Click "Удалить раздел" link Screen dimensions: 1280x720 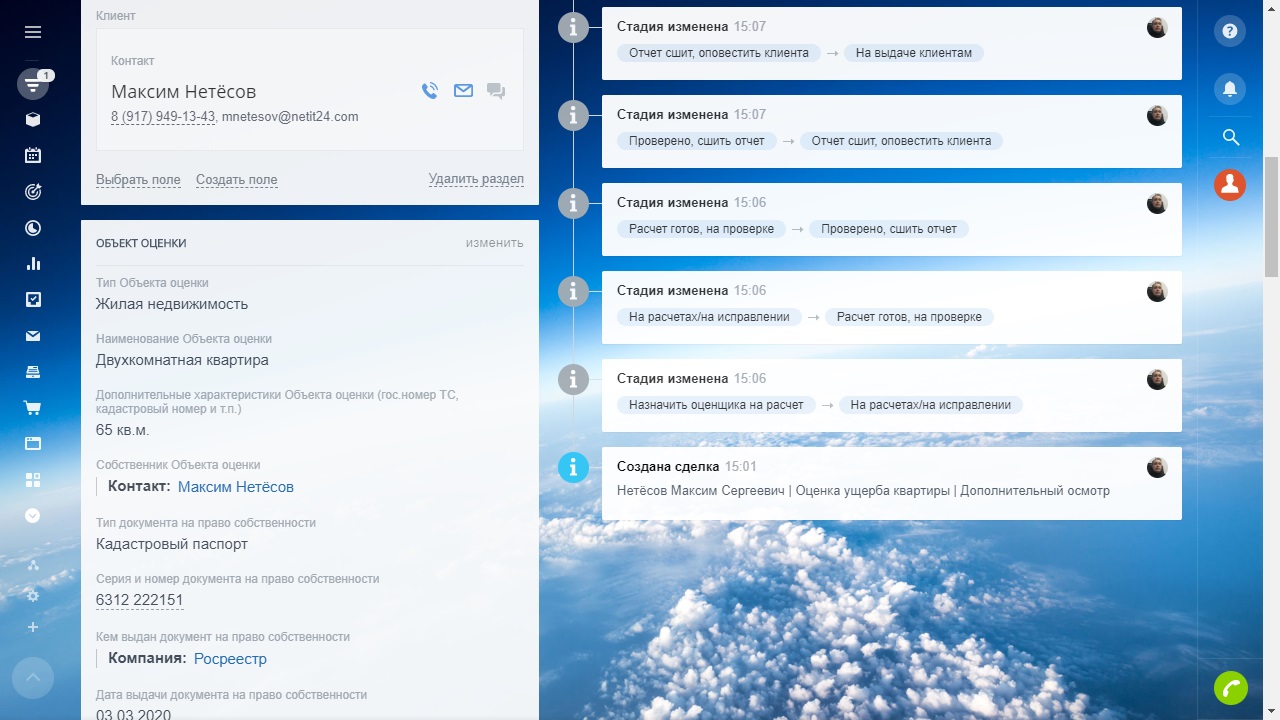point(476,179)
